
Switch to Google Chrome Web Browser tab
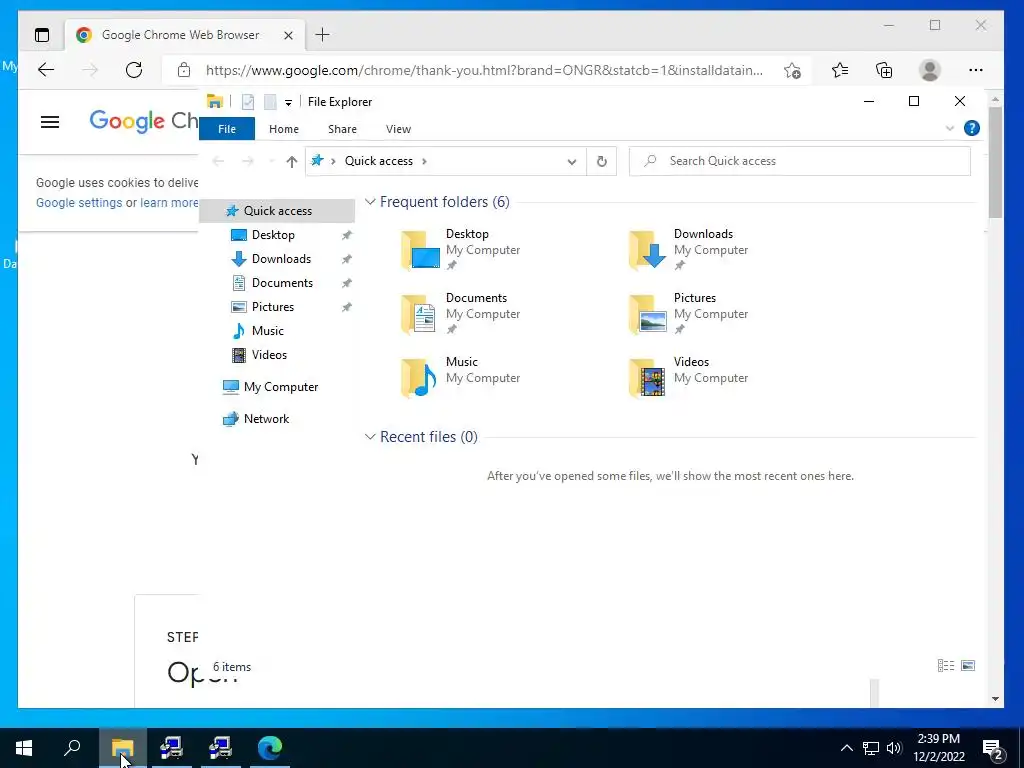181,35
